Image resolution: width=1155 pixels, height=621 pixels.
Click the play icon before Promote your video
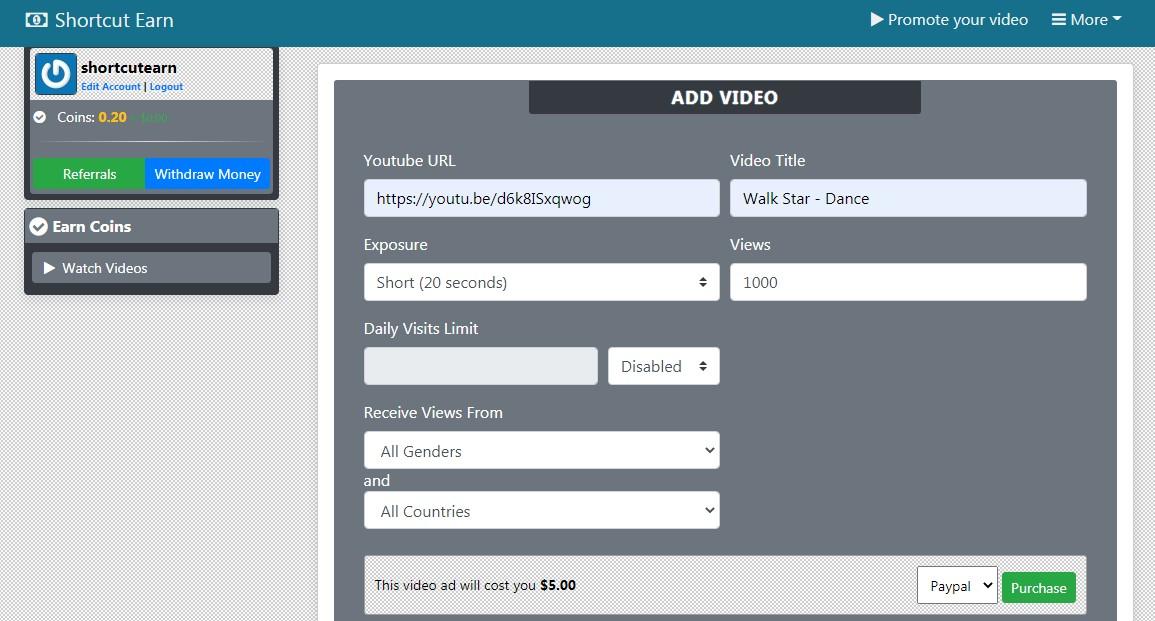click(x=877, y=19)
